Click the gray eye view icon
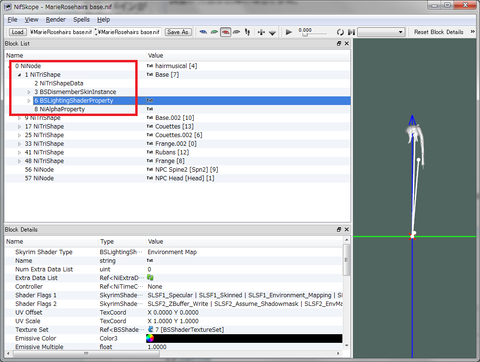 [x=236, y=32]
